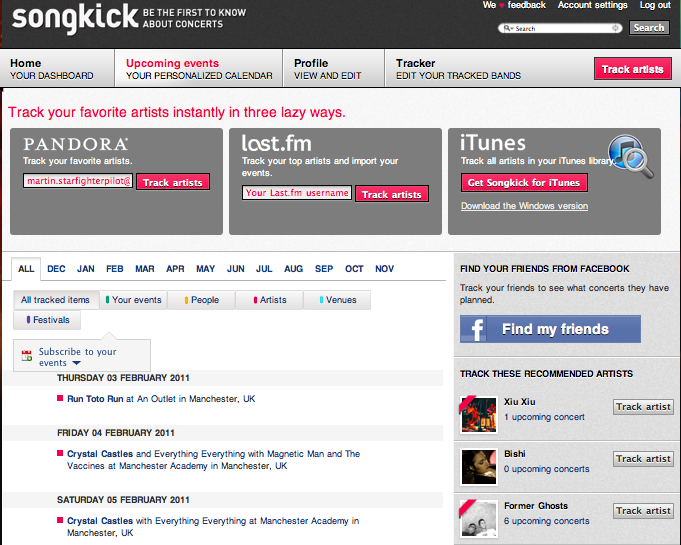Click the Songkick logo
The image size is (681, 545).
click(x=75, y=18)
